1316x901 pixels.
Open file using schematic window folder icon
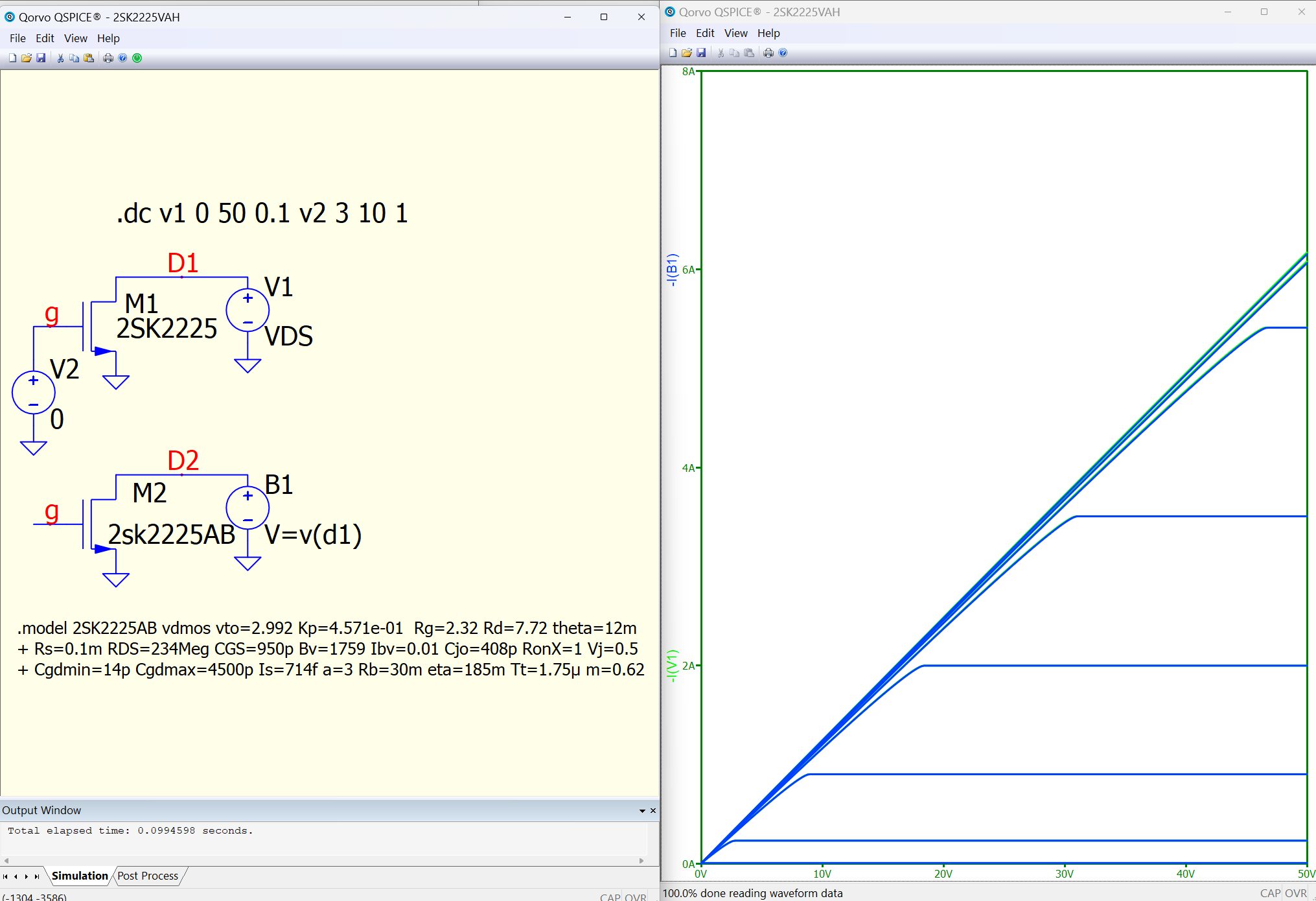(27, 58)
